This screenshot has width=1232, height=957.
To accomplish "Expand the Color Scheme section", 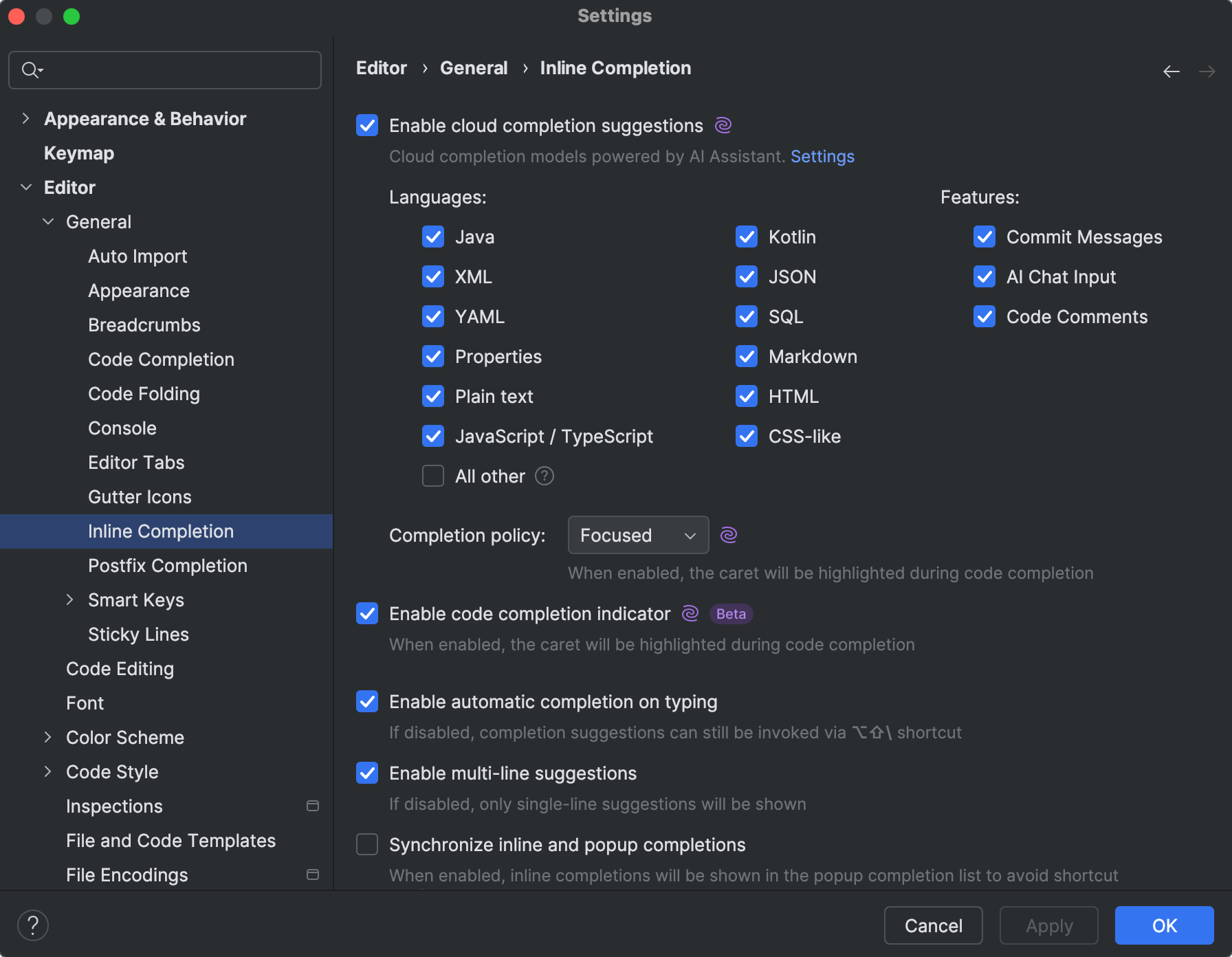I will 47,737.
